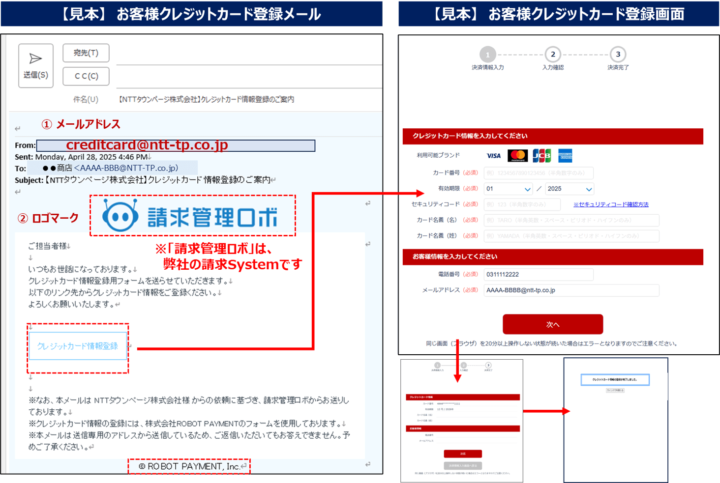The image size is (720, 483).
Task: Open the クレジットカード情報登録 link
Action: 77,345
